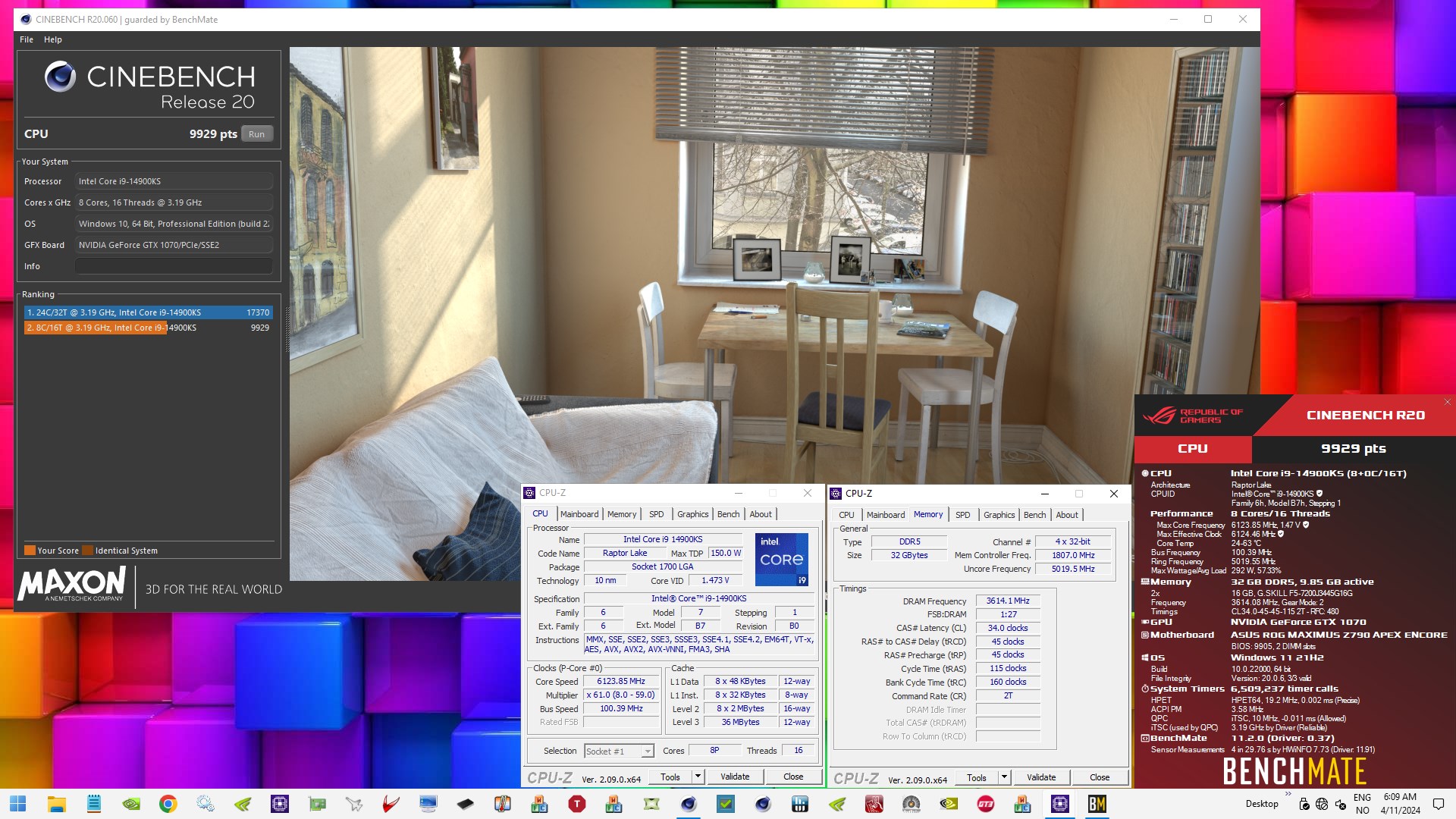Open the fan icon on the taskbar

tap(912, 804)
